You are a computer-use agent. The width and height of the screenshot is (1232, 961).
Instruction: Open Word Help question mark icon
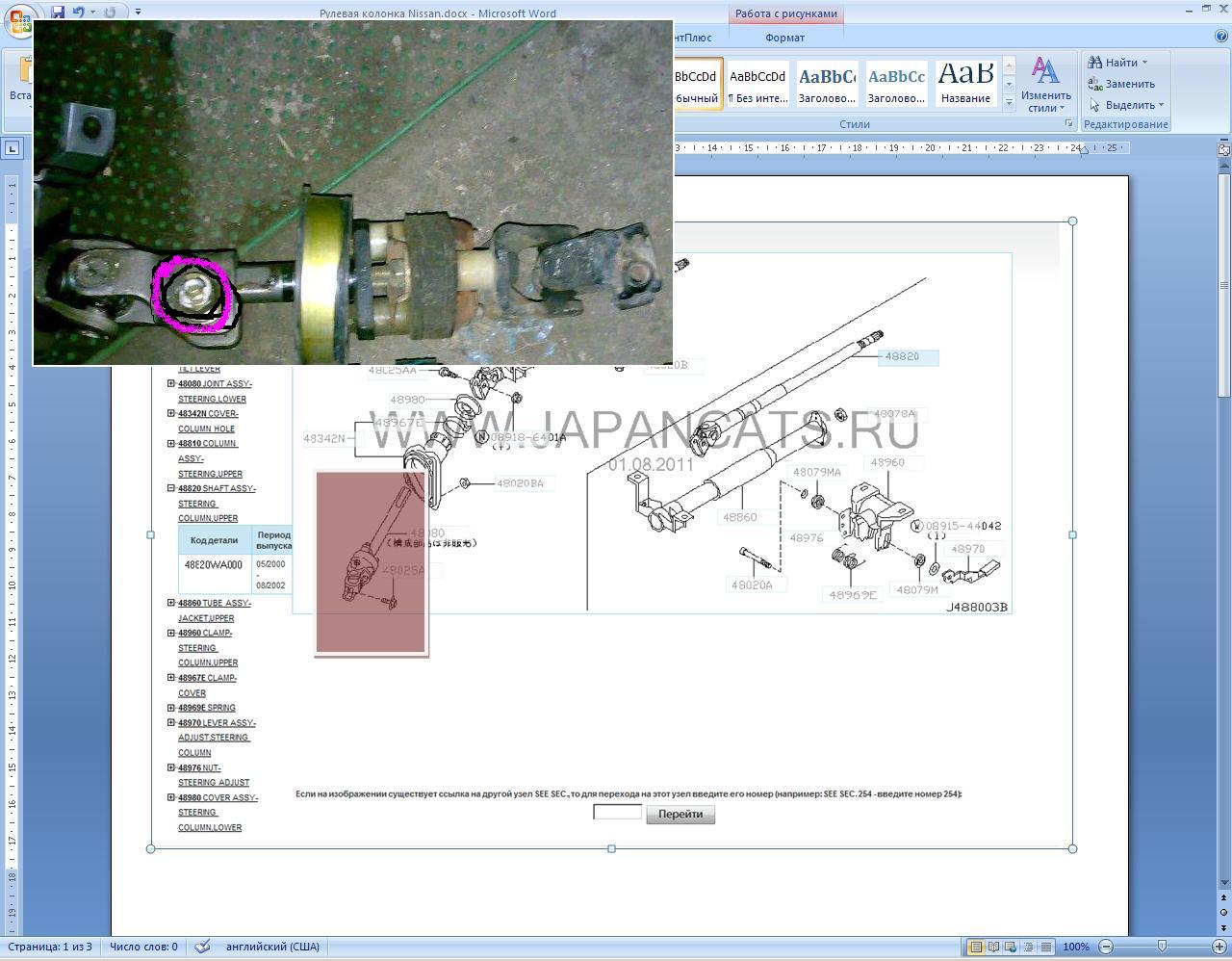tap(1220, 37)
